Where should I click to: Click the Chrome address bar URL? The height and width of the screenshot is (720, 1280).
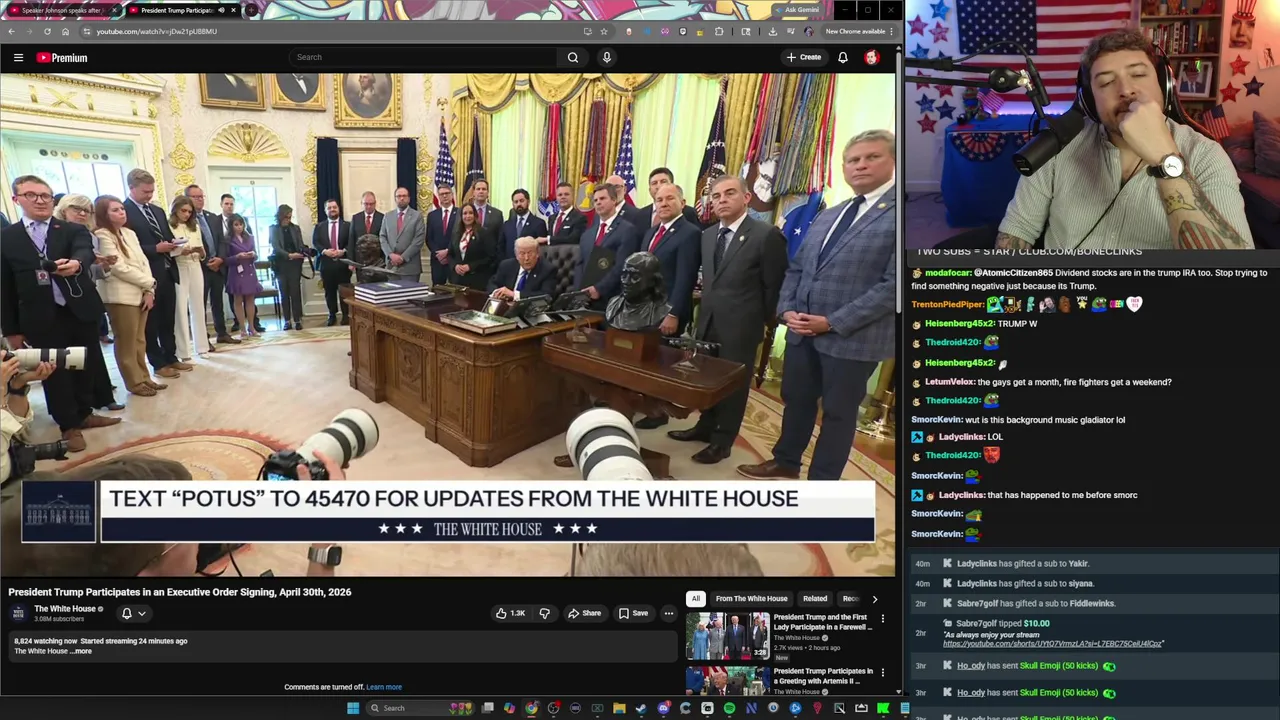[157, 31]
